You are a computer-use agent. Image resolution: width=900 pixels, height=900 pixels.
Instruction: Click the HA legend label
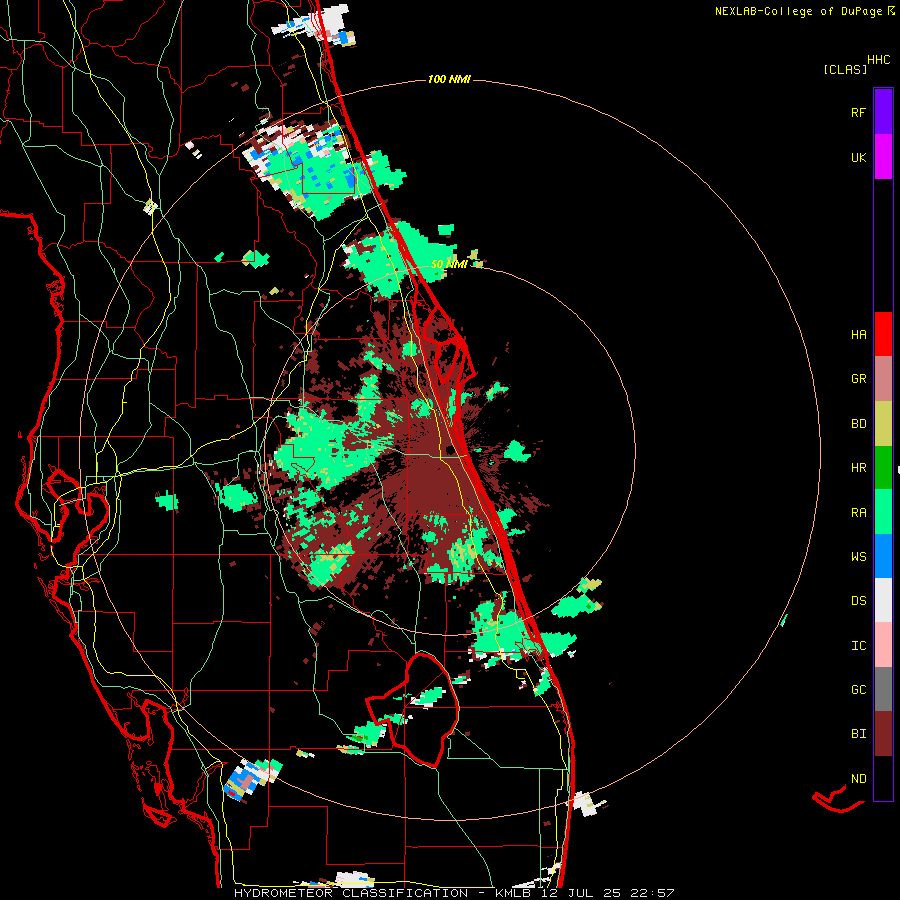[x=858, y=335]
